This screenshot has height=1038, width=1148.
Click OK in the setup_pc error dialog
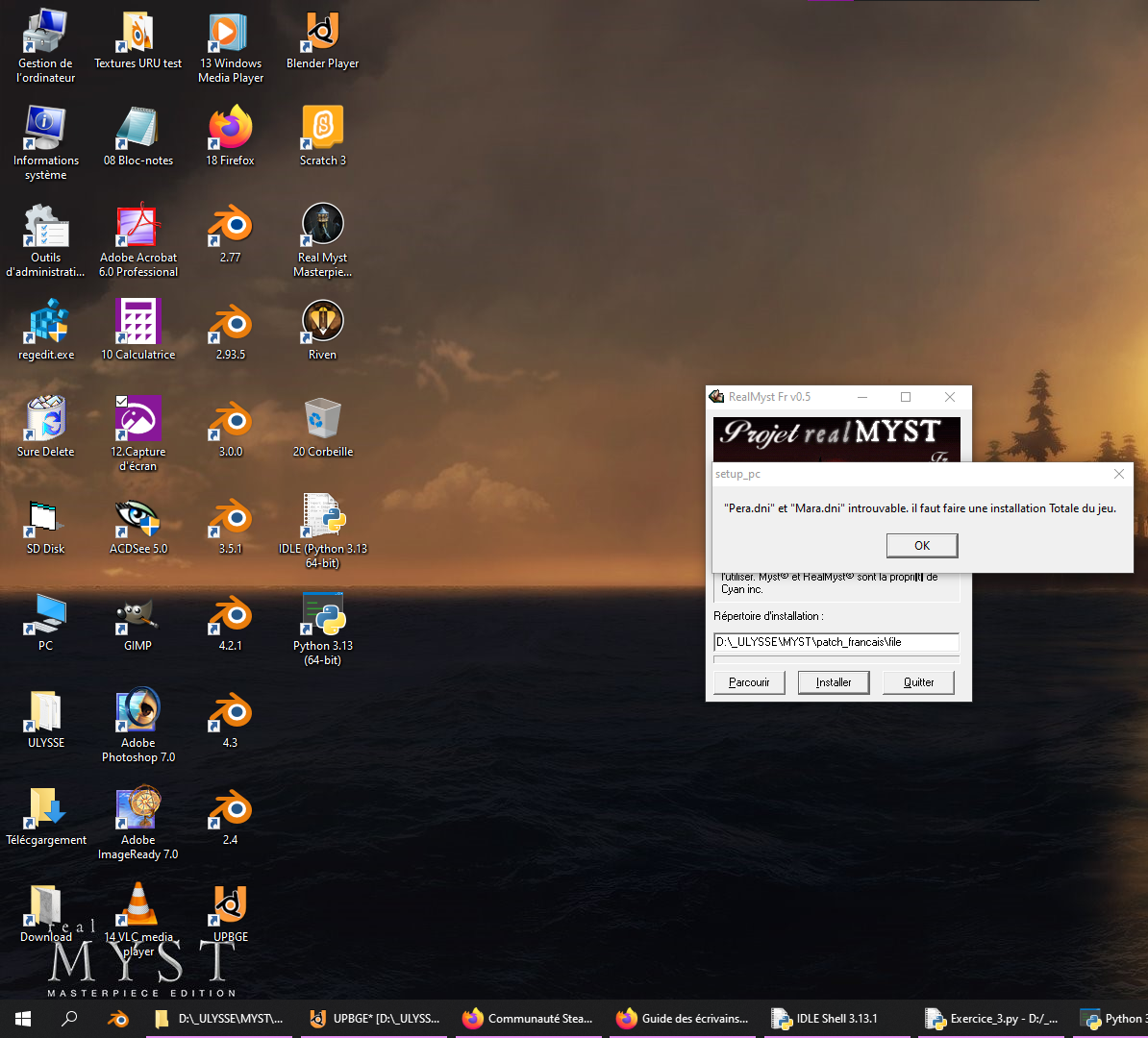click(x=922, y=545)
